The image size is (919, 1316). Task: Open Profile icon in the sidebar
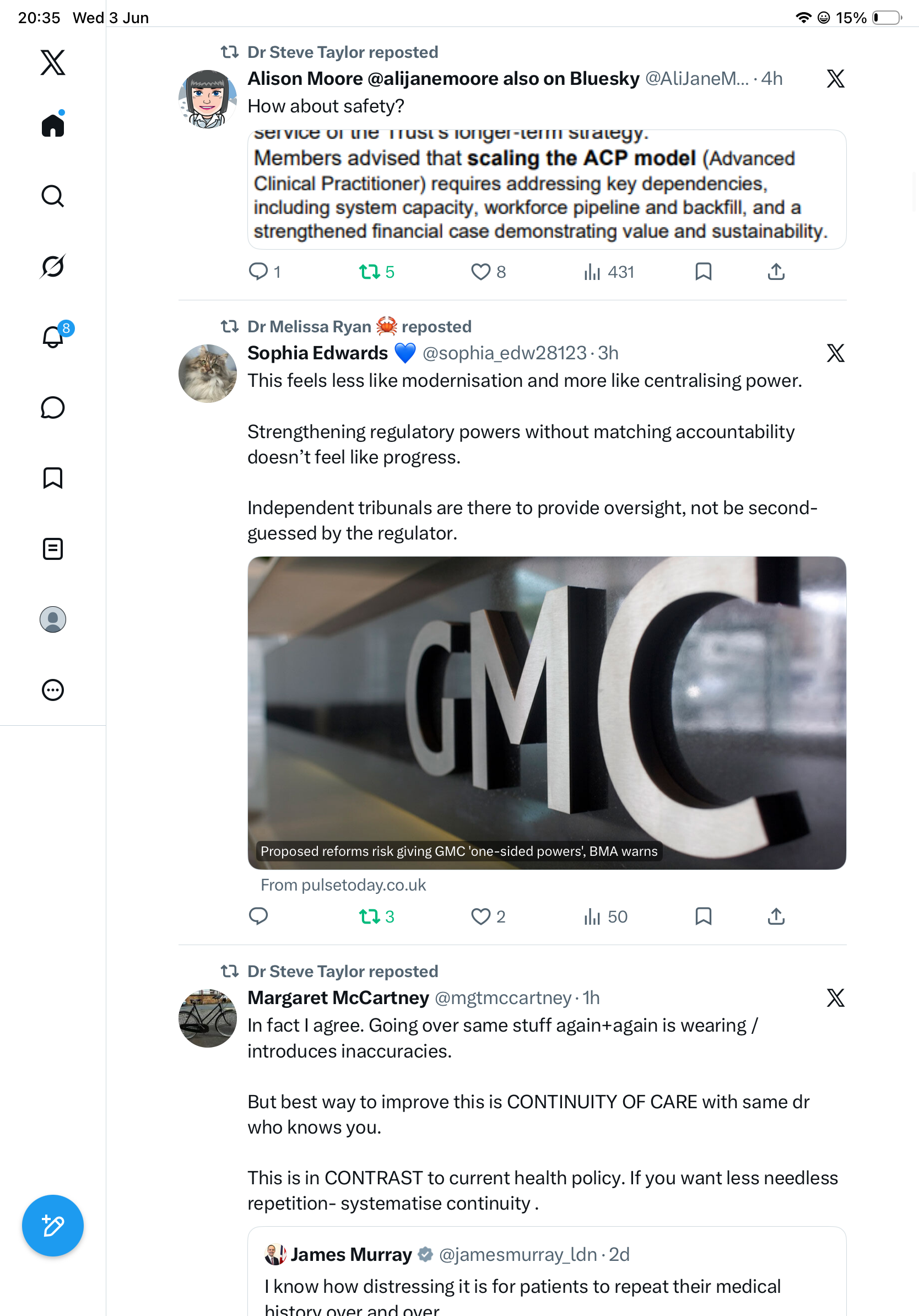[x=53, y=619]
